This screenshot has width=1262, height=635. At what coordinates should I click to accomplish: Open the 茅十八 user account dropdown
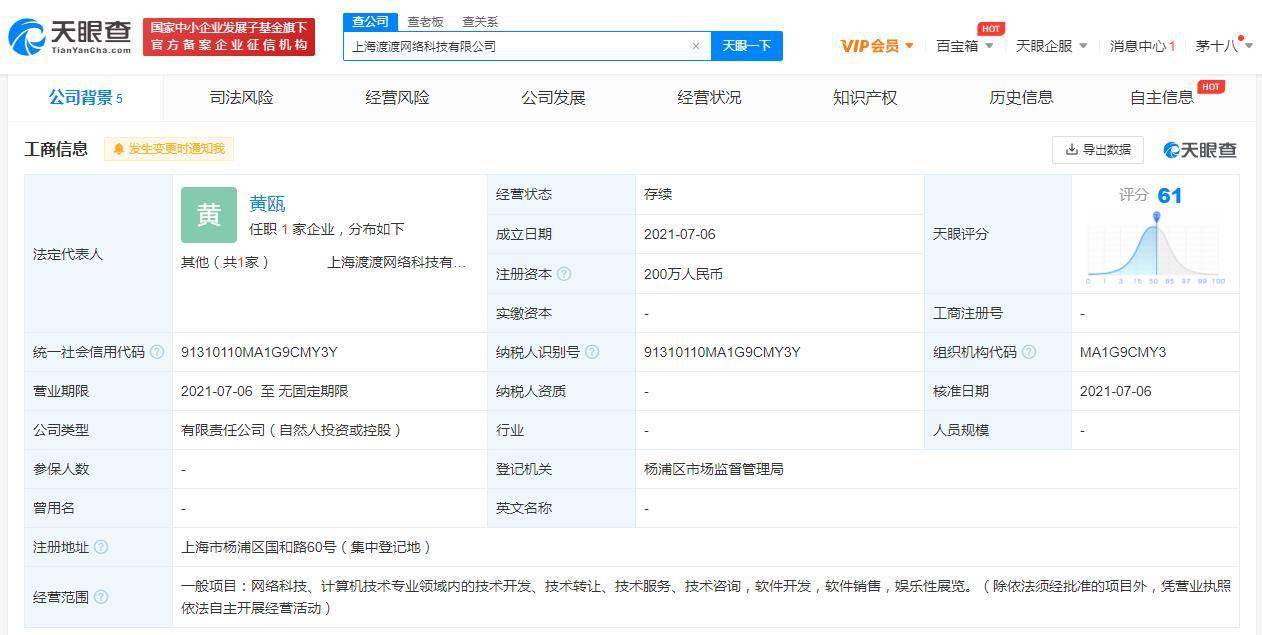point(1224,46)
